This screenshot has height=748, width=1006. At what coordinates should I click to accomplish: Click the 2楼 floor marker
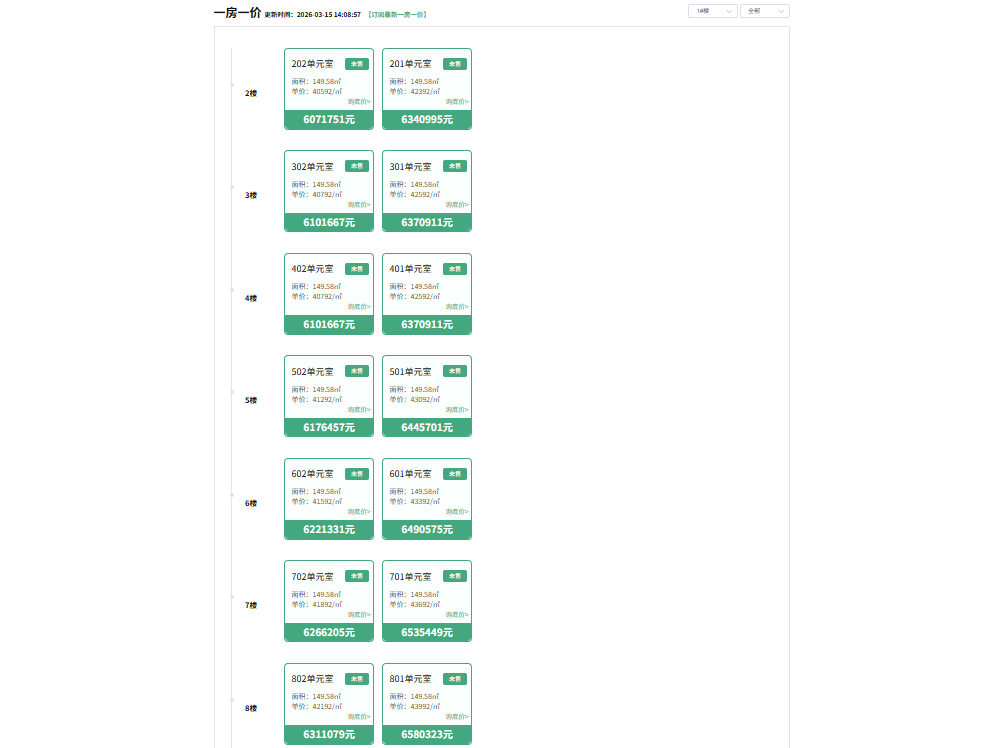point(251,93)
